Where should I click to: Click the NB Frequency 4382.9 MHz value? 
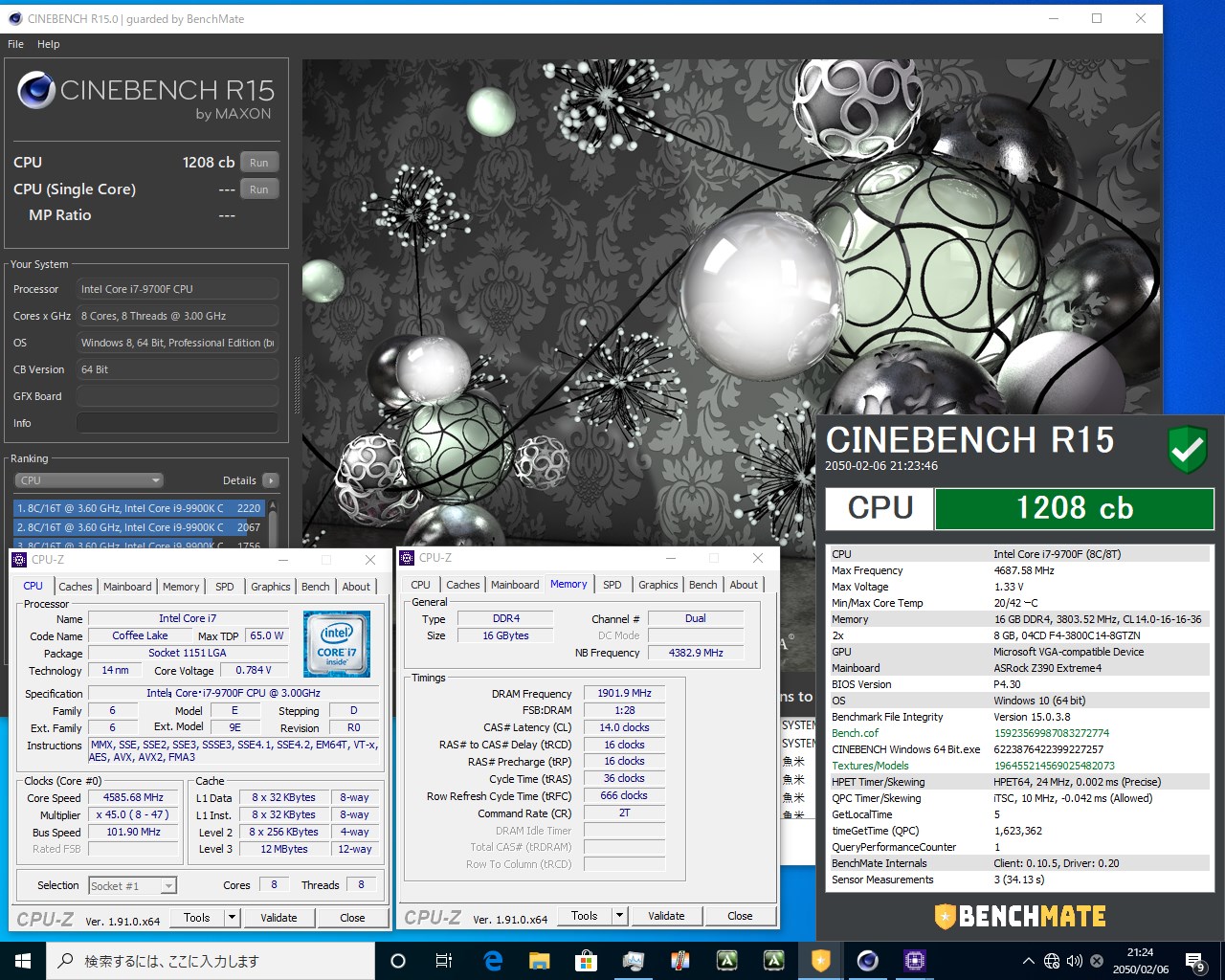point(696,653)
